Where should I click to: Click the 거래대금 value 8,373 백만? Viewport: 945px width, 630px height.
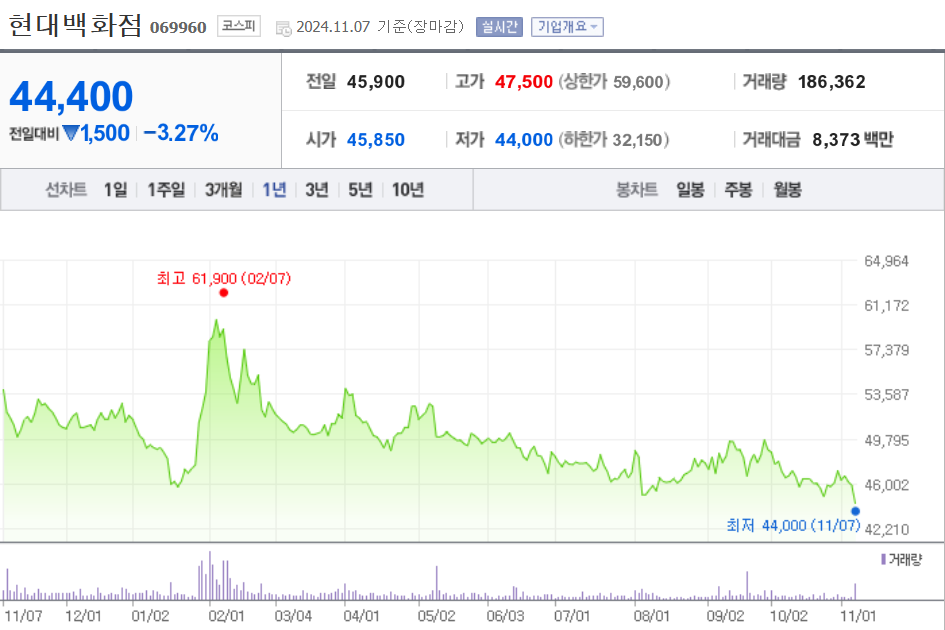click(x=852, y=139)
